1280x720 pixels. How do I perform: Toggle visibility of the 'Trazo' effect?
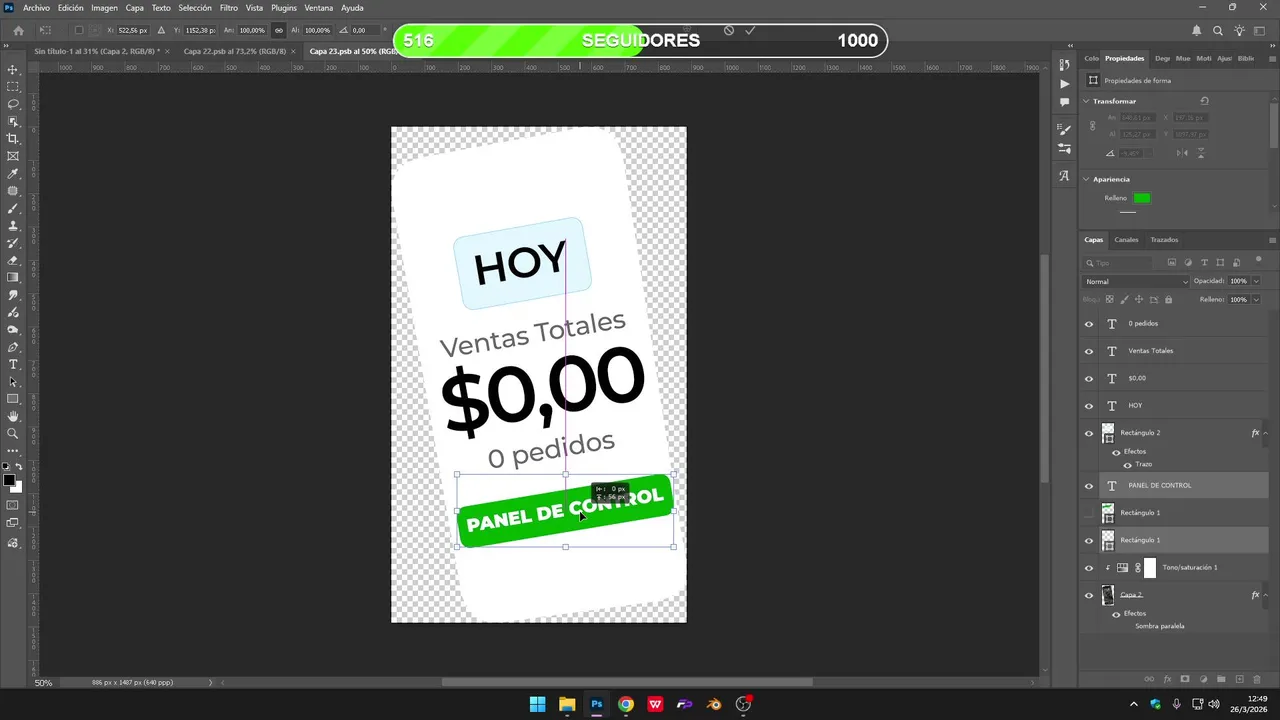(1128, 465)
